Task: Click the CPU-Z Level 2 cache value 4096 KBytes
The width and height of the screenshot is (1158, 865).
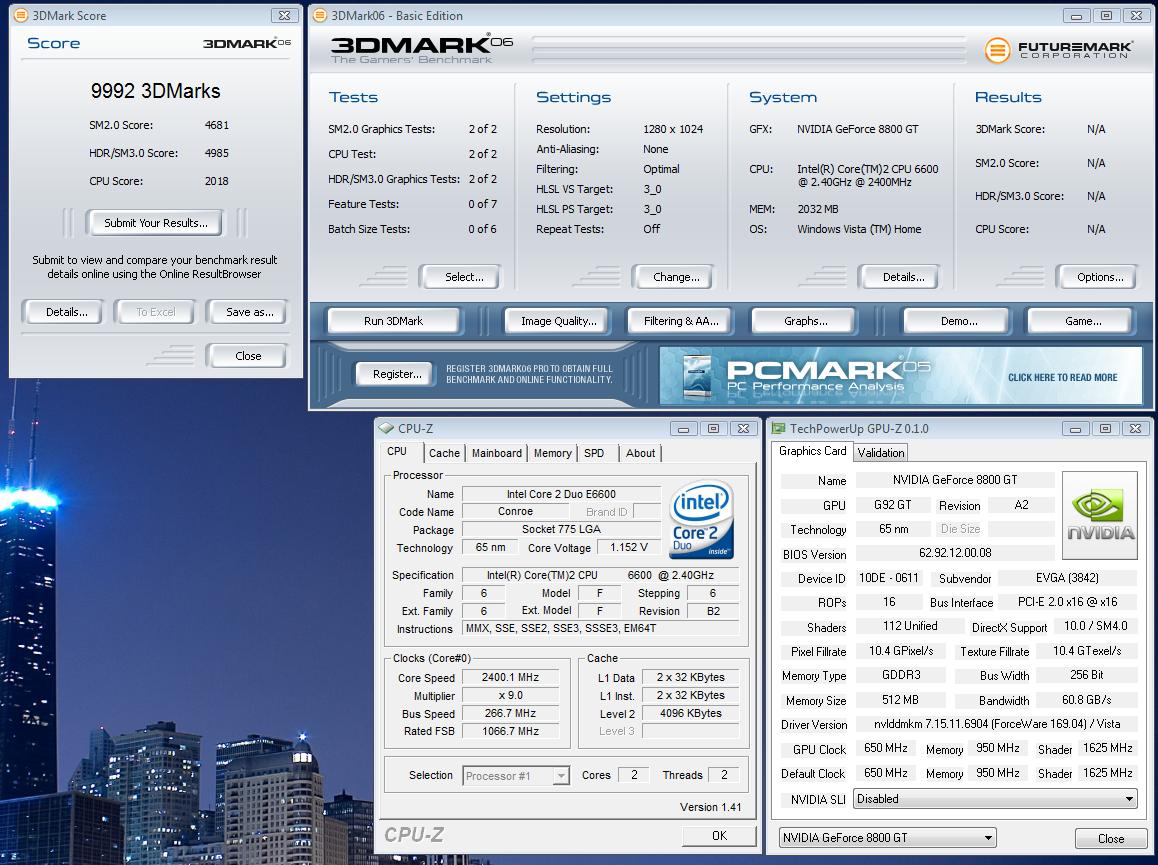Action: coord(690,713)
